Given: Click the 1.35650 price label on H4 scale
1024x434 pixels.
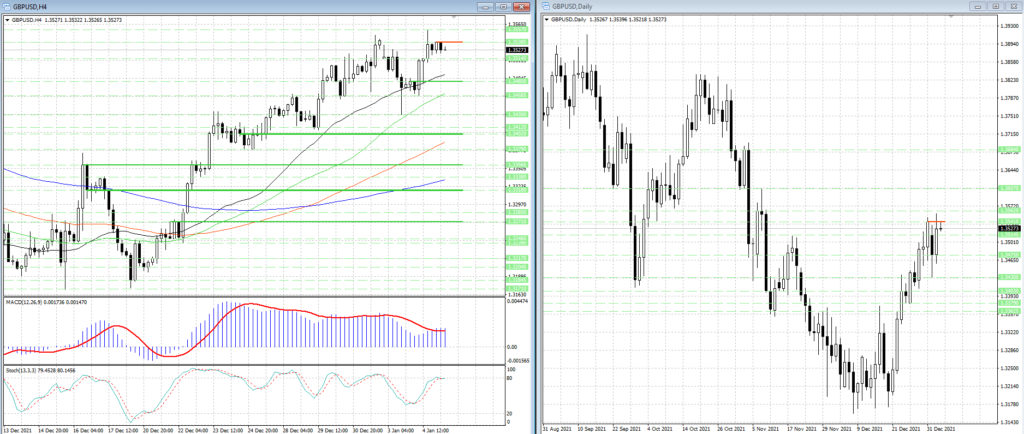Looking at the screenshot, I should point(517,23).
